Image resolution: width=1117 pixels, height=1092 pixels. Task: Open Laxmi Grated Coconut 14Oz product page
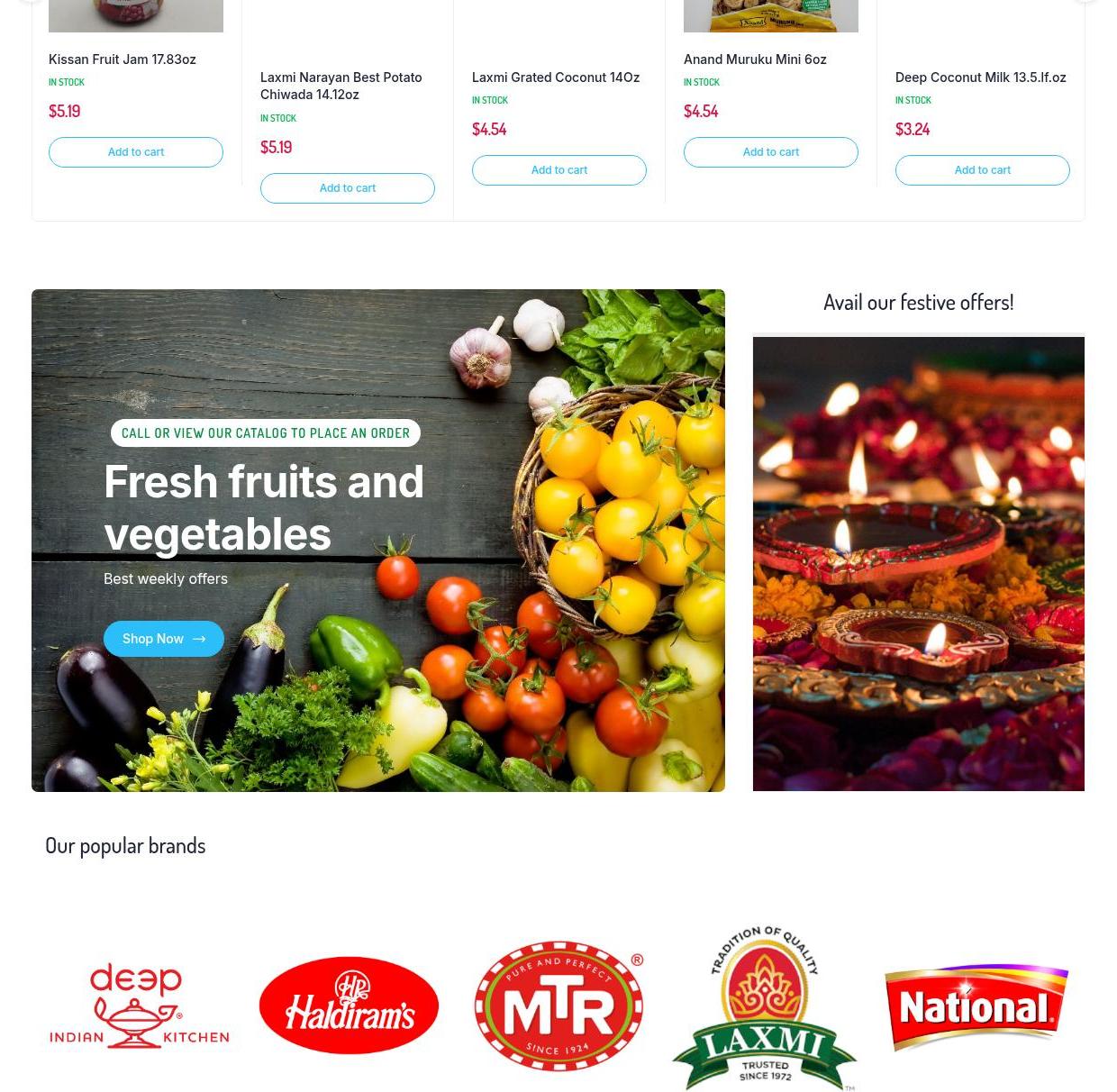(x=556, y=77)
